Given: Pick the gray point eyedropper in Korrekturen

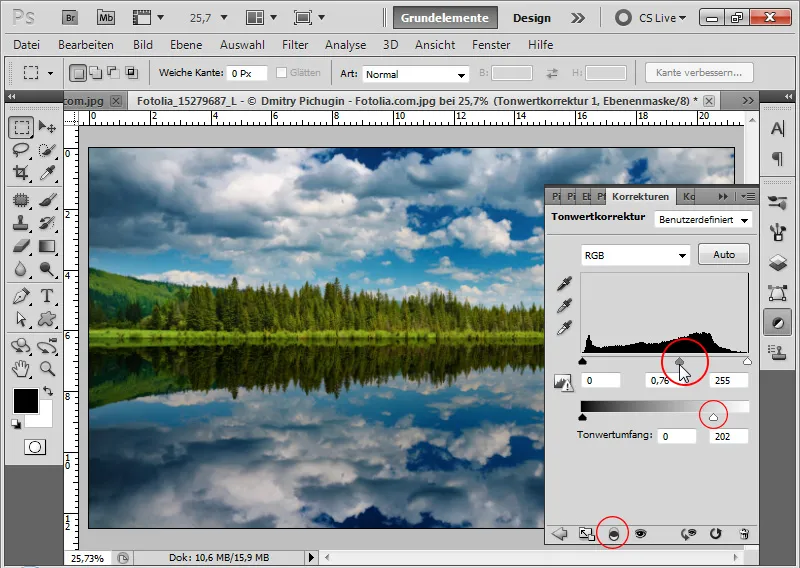Looking at the screenshot, I should (x=564, y=305).
